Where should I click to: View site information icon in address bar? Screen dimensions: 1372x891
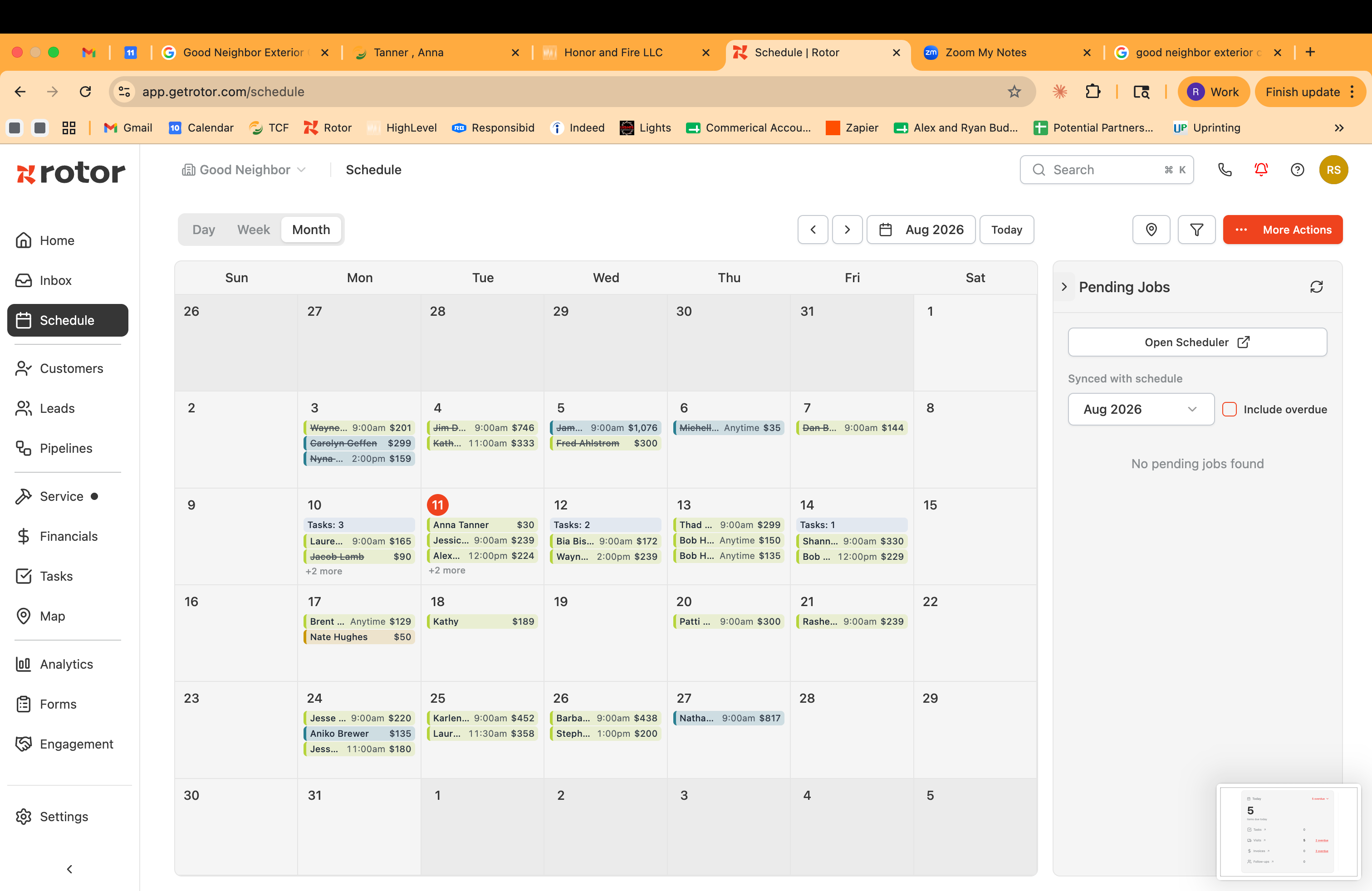point(124,92)
